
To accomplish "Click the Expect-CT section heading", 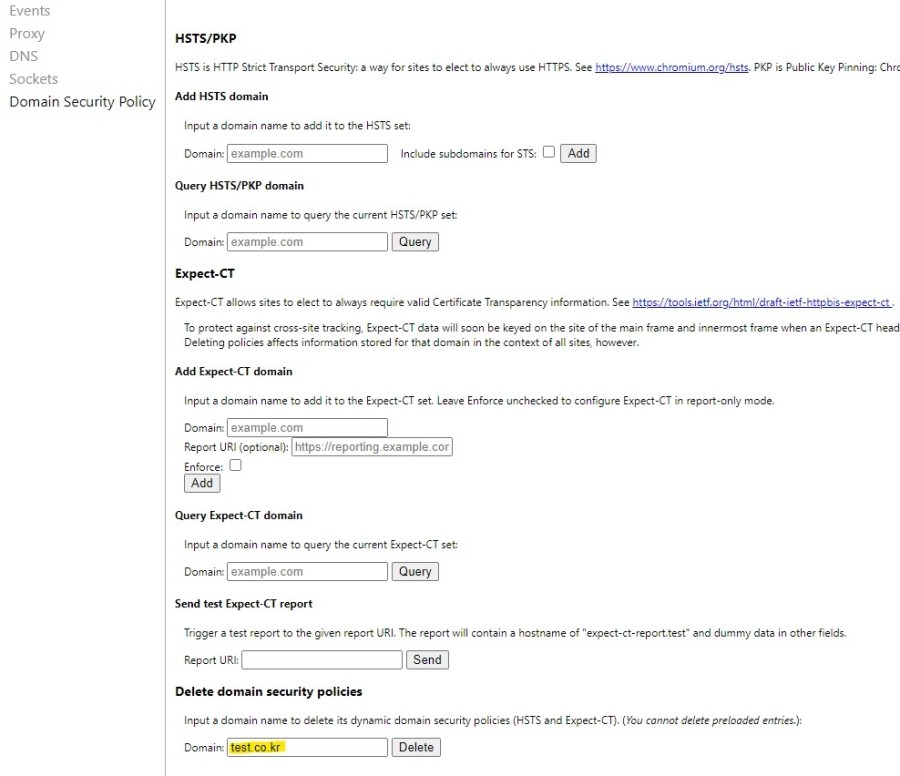I will [x=205, y=274].
